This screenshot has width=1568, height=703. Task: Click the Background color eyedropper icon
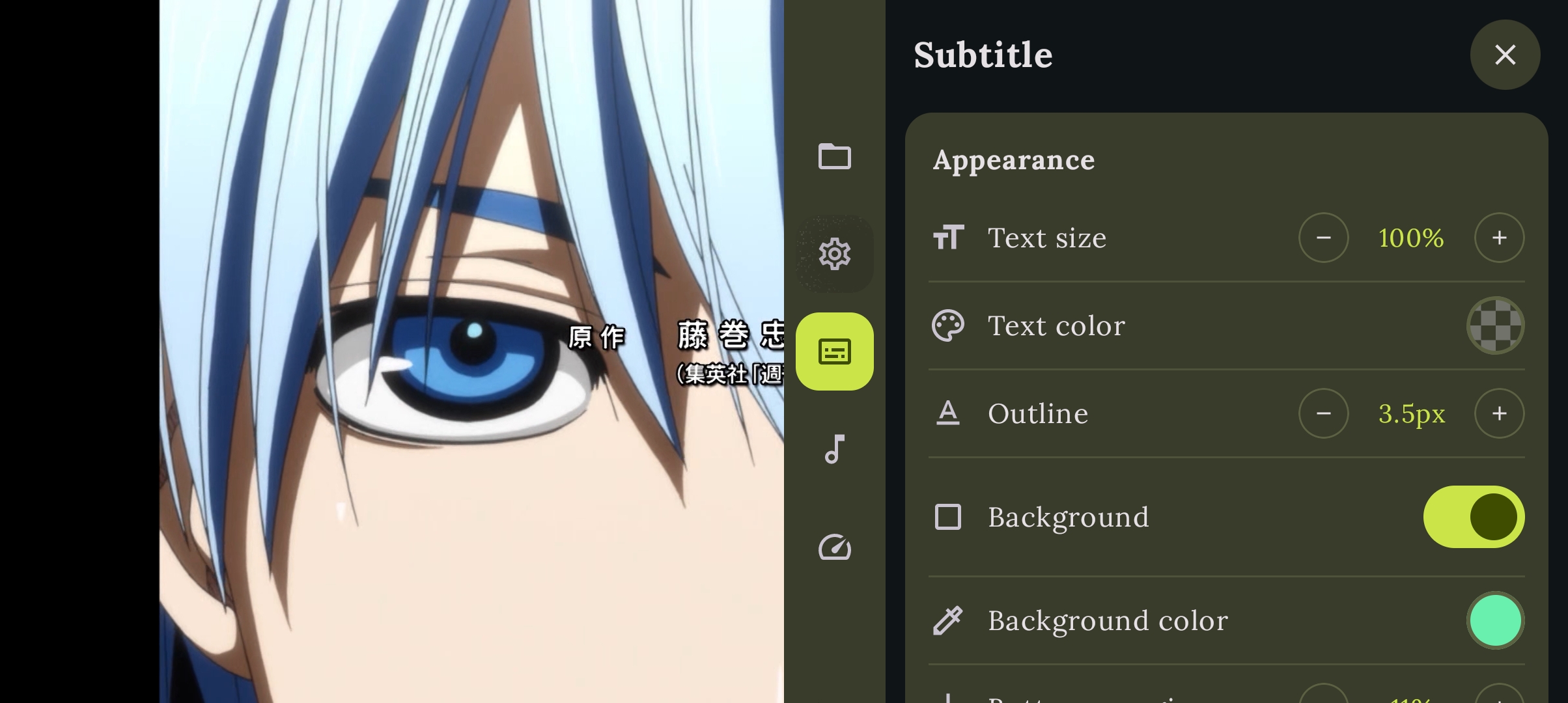point(948,620)
